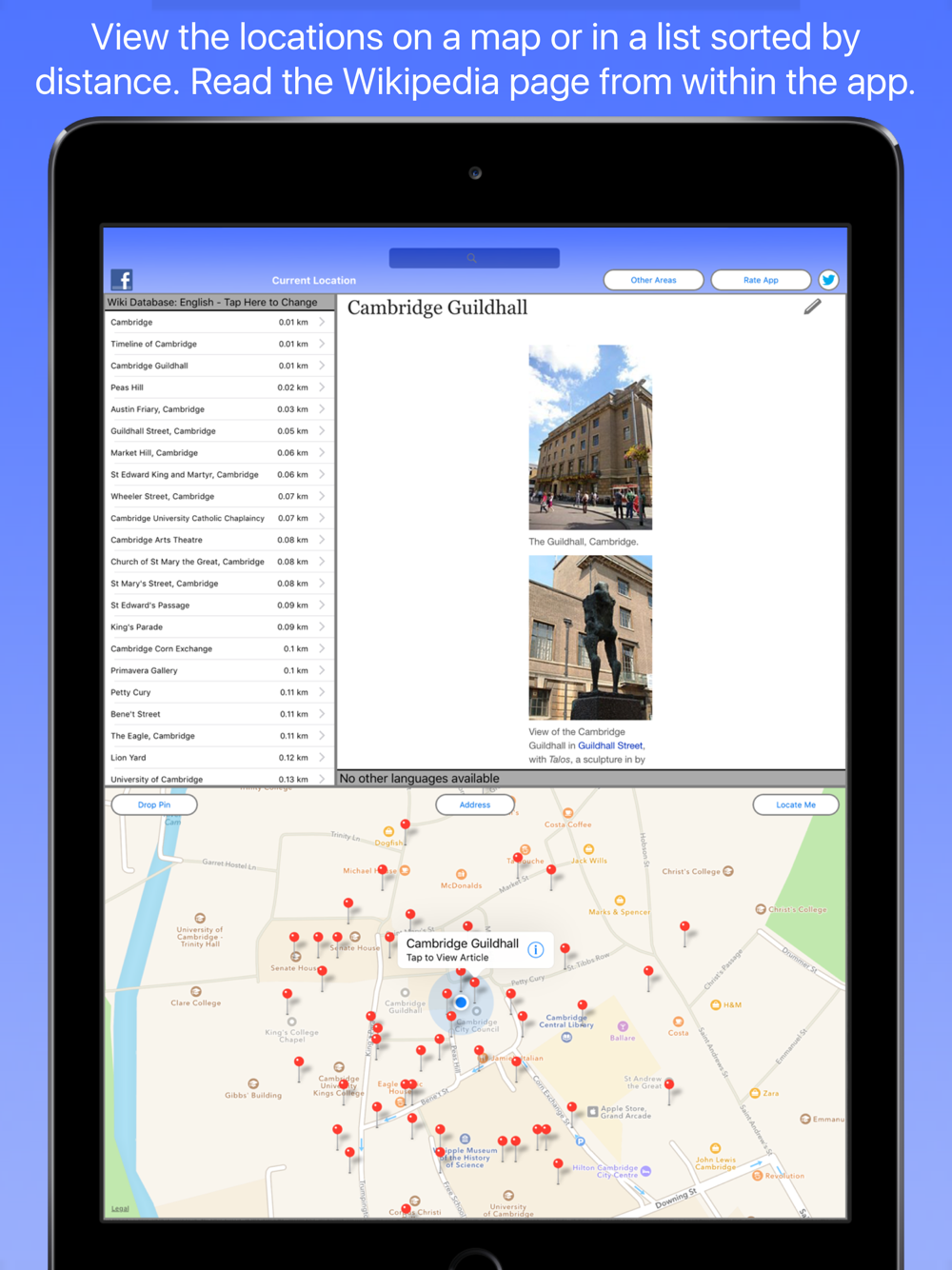
Task: Click the search bar magnifier field
Action: pos(474,258)
